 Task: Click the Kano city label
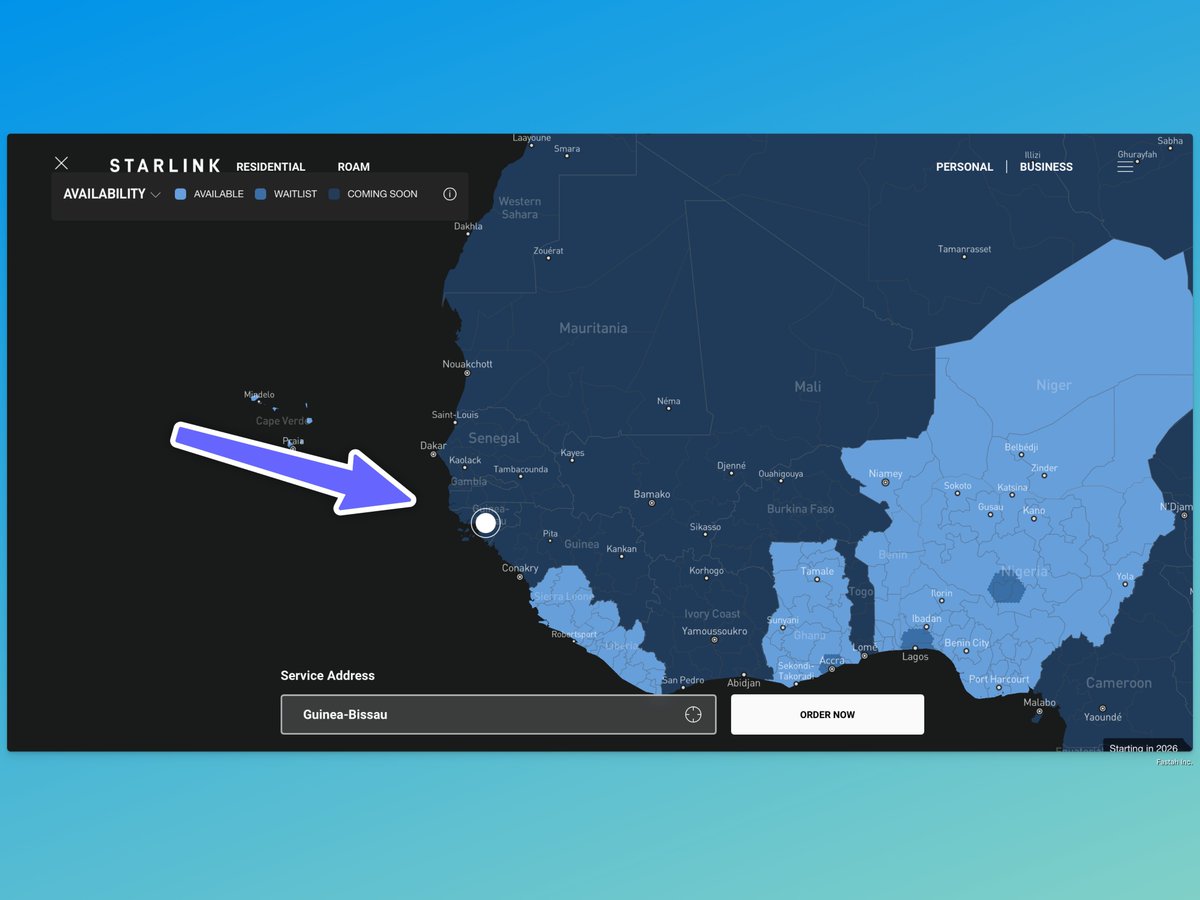(1034, 511)
